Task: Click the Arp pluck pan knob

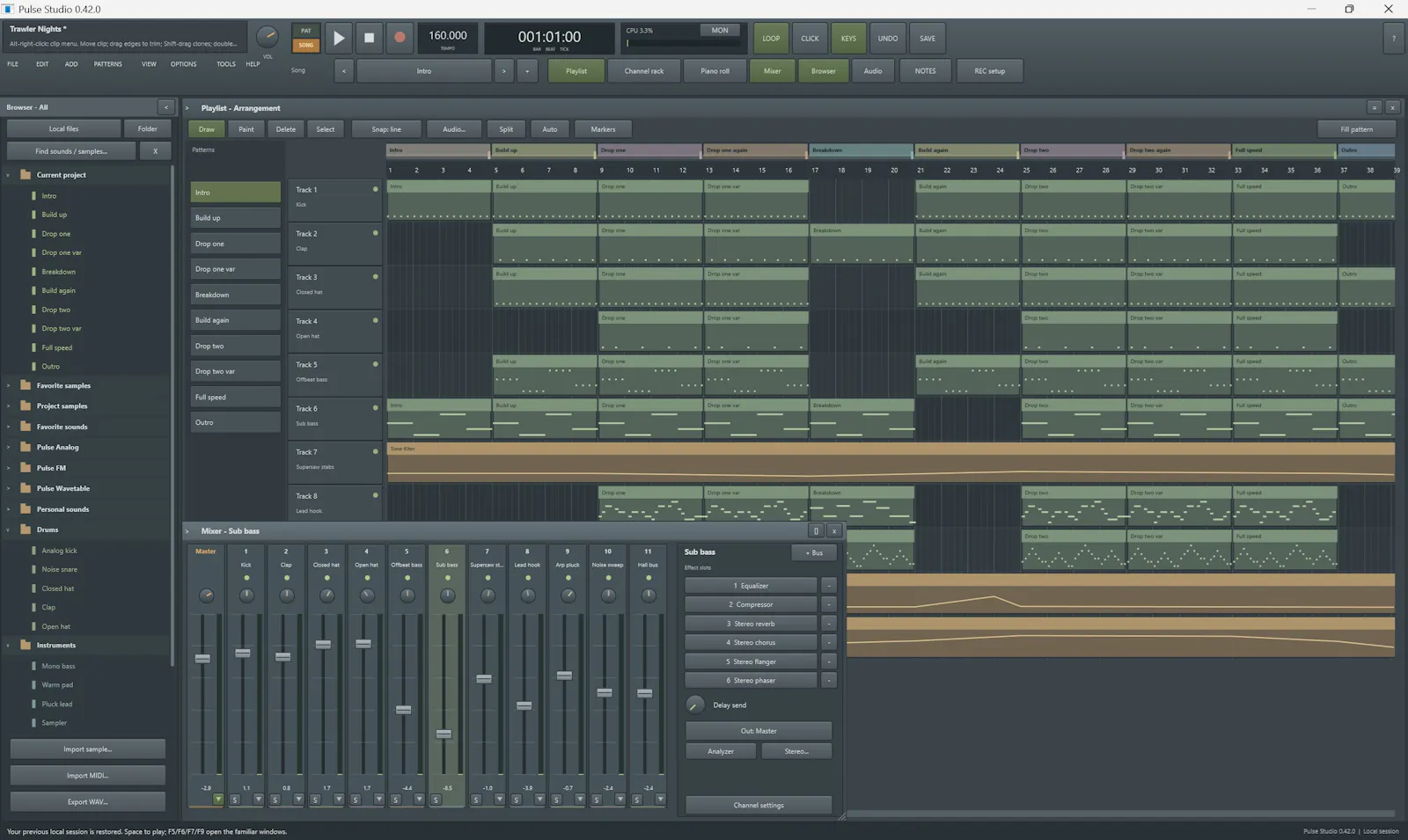Action: tap(568, 595)
